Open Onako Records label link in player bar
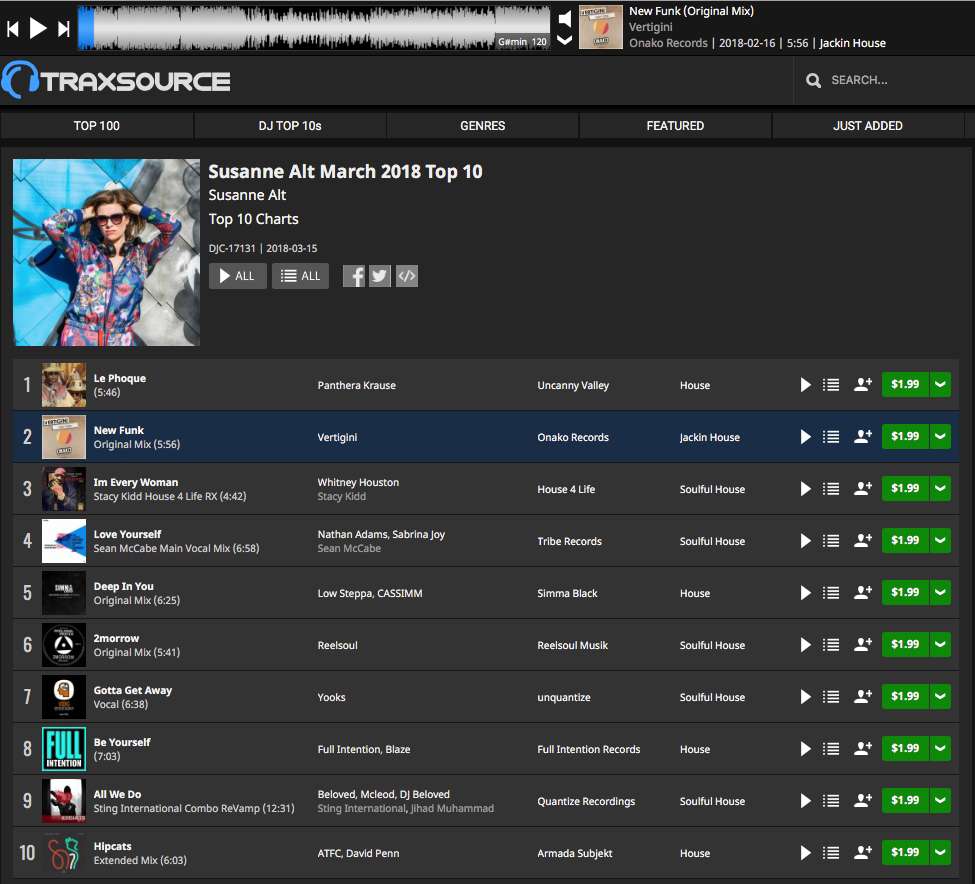This screenshot has height=884, width=975. 668,43
